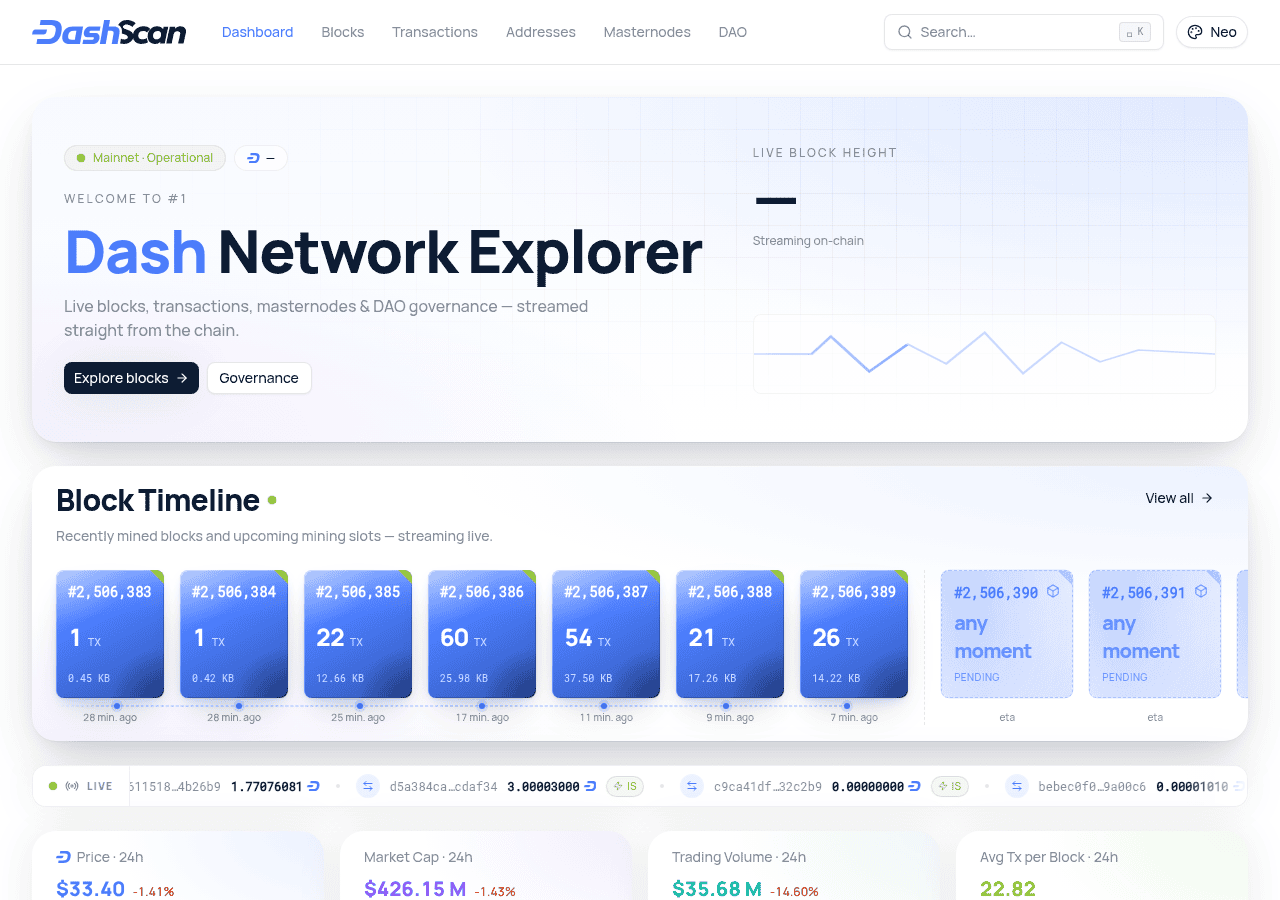Click the DashScan logo
This screenshot has width=1280, height=900.
(x=109, y=32)
